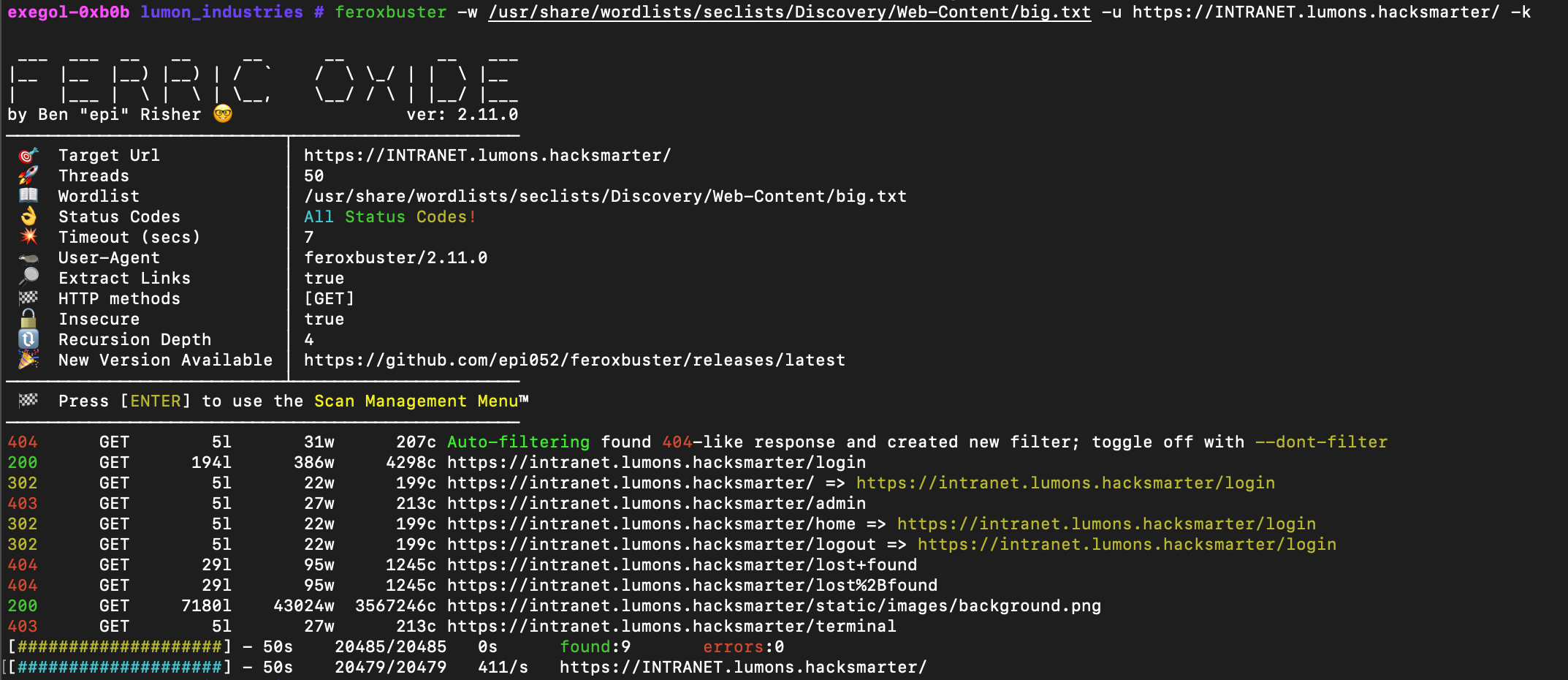This screenshot has height=680, width=1568.
Task: Click the target dart icon beside Target Url
Action: (x=28, y=155)
